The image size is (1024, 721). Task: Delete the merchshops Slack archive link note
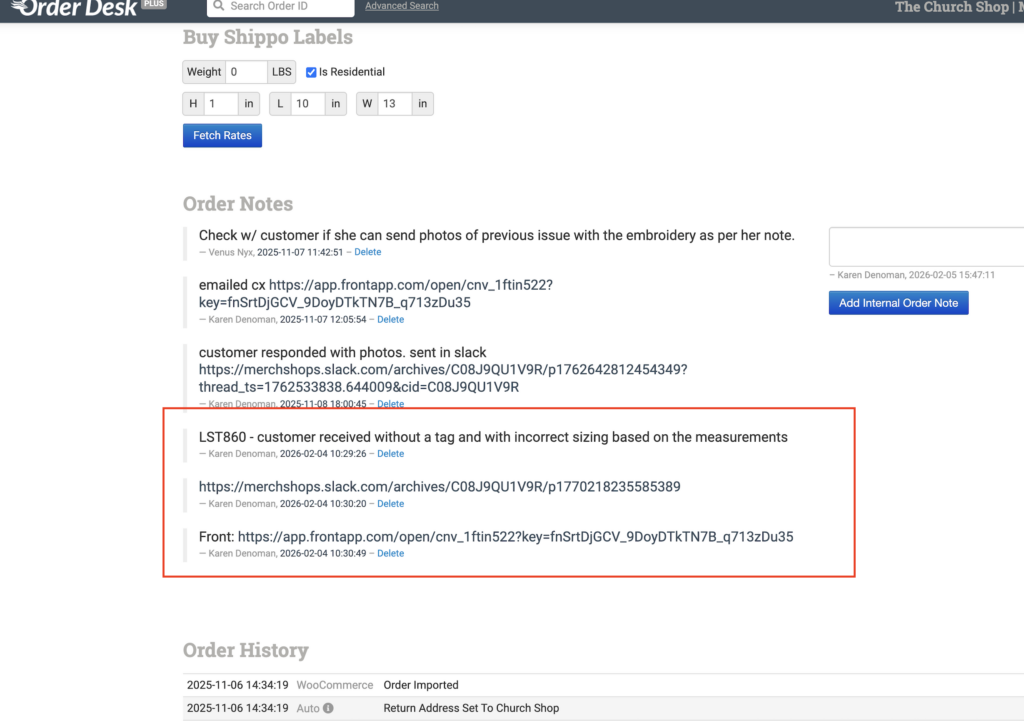390,504
